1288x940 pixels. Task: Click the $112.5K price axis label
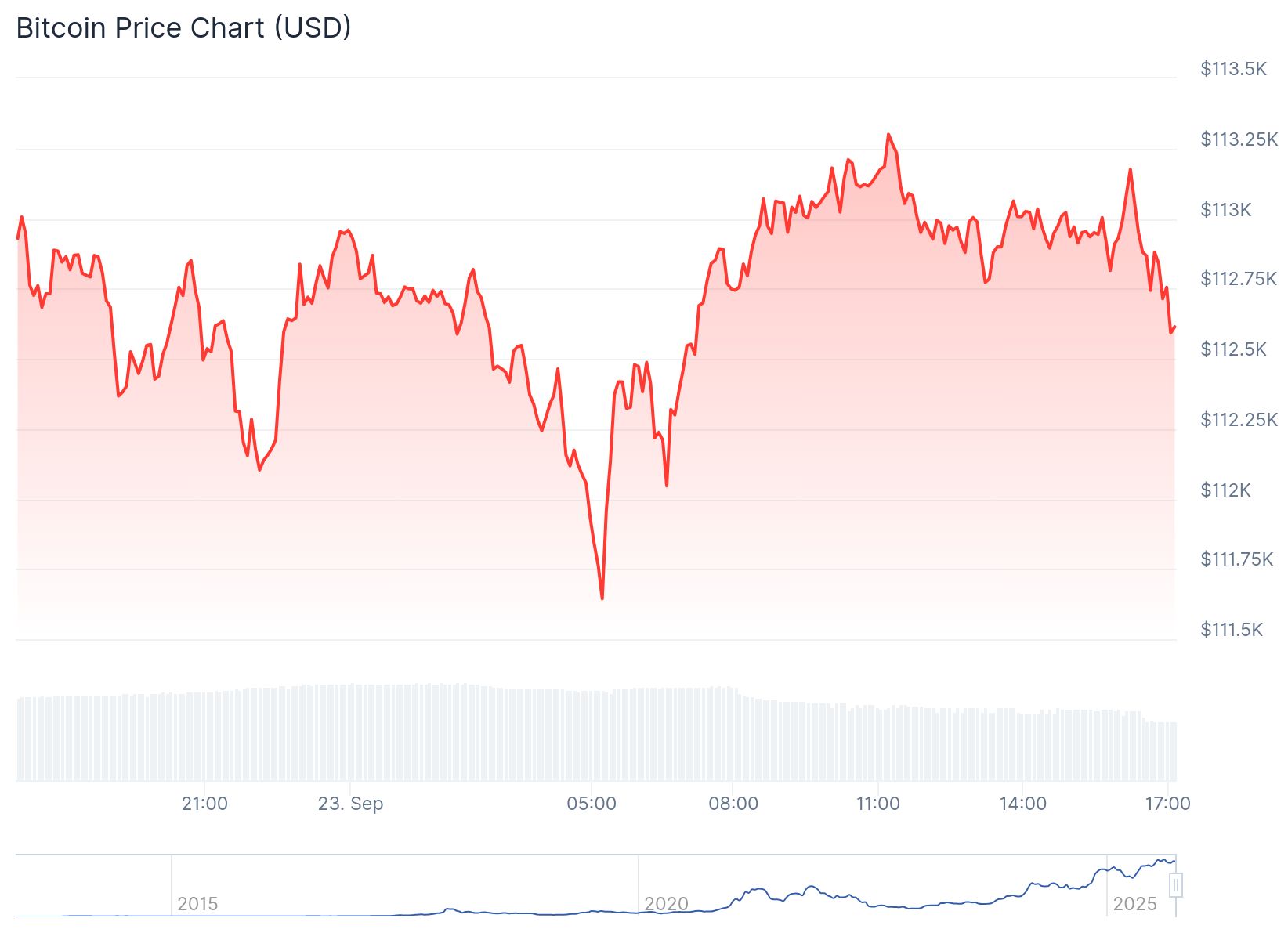(x=1233, y=349)
